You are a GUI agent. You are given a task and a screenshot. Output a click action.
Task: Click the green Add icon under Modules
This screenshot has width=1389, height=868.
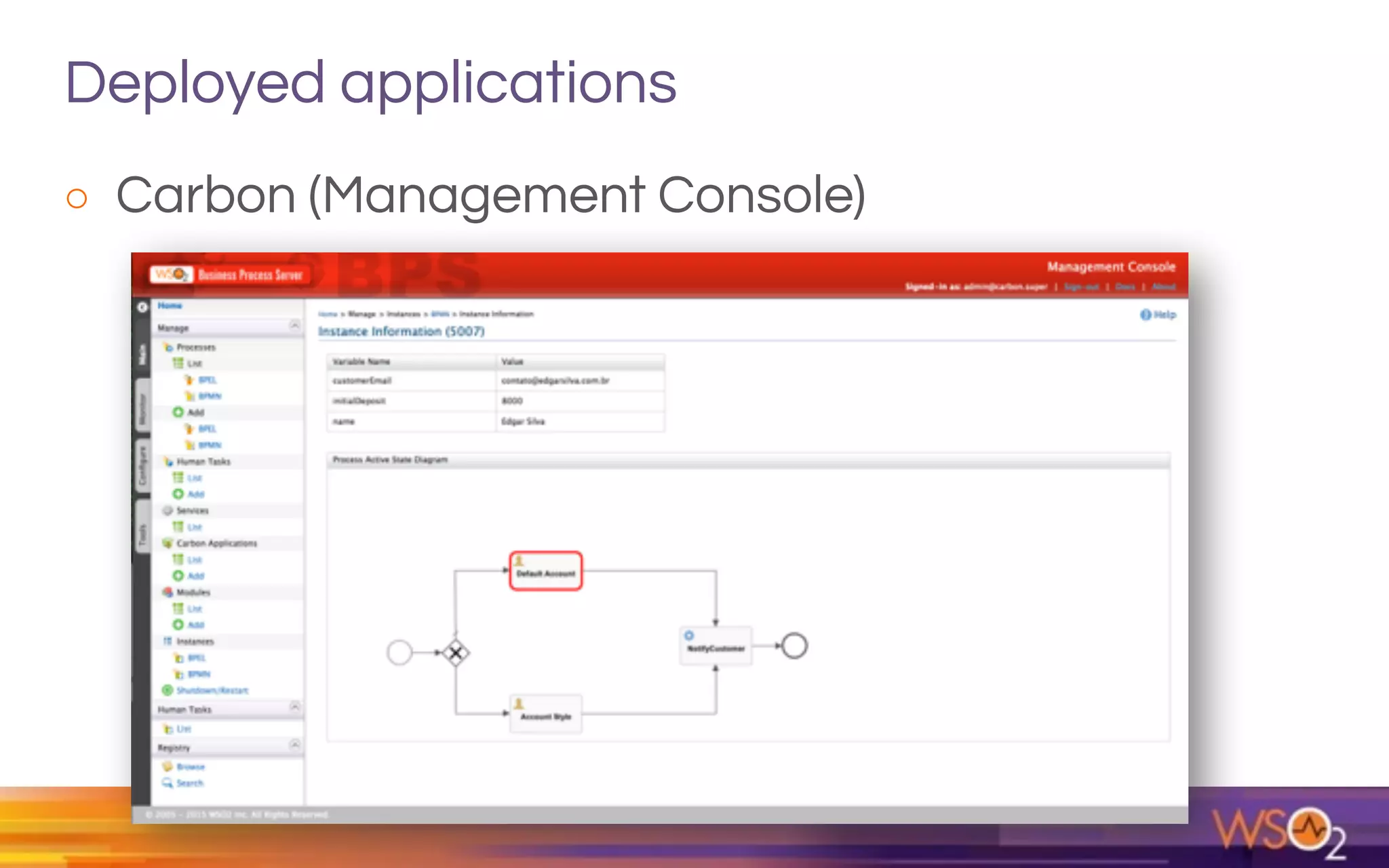click(x=178, y=625)
